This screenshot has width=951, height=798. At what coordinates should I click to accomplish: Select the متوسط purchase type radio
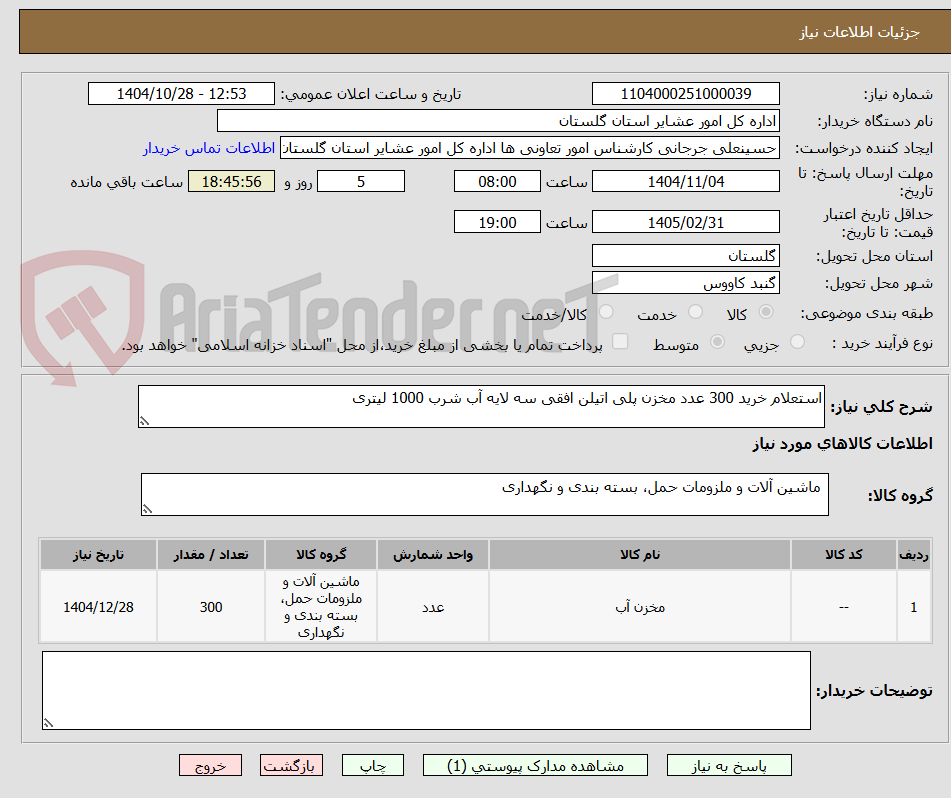click(x=717, y=342)
